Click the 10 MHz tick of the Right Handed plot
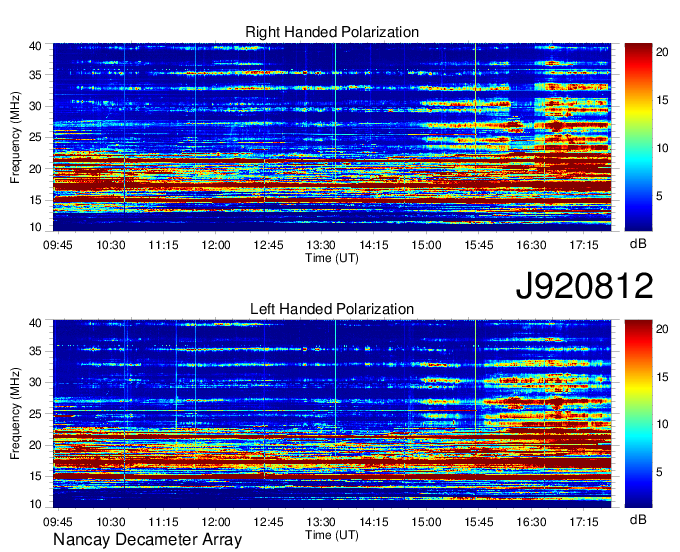680x552 pixels. [x=35, y=227]
